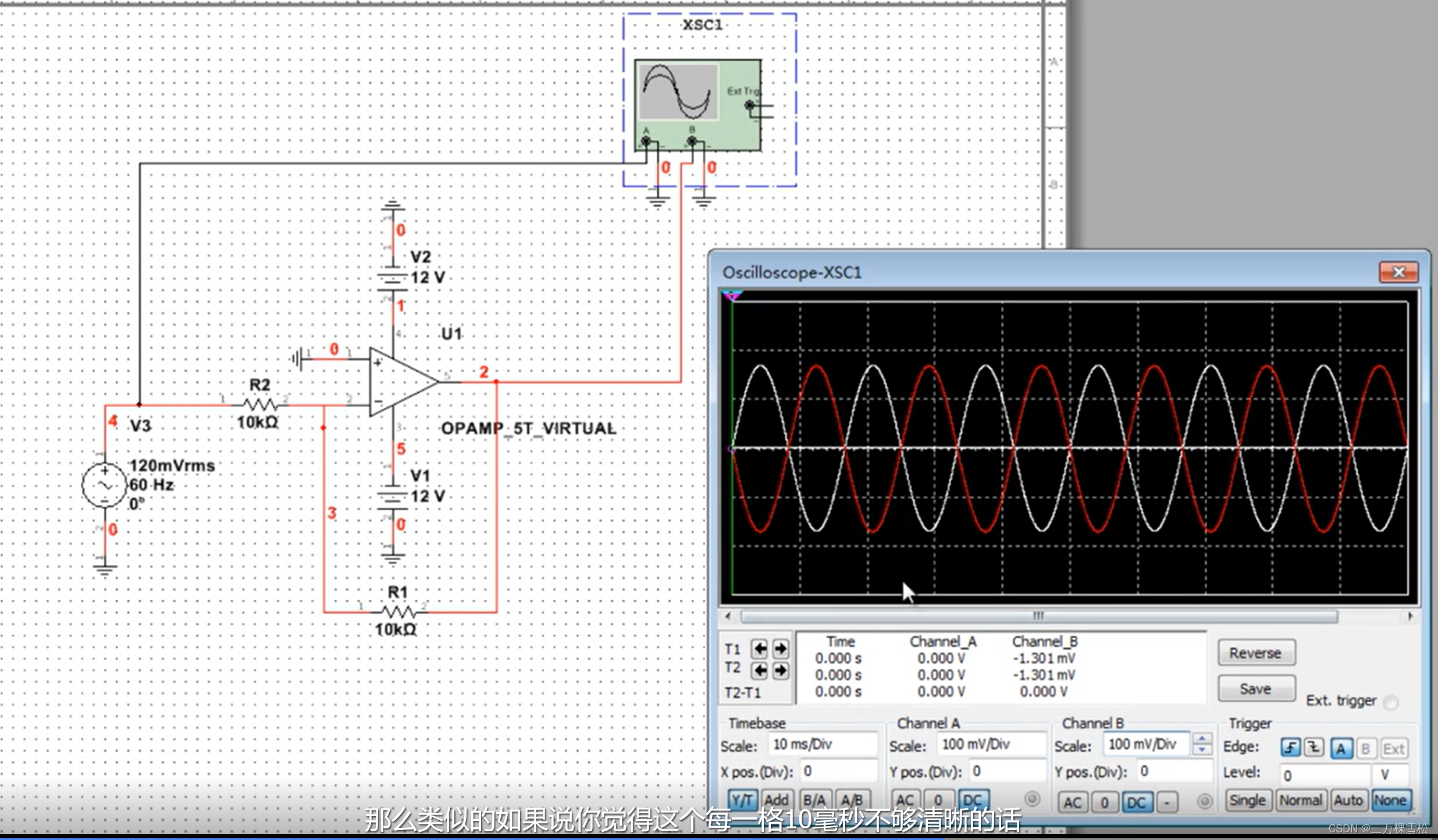
Task: Move cursor T2 right with arrow
Action: point(780,670)
